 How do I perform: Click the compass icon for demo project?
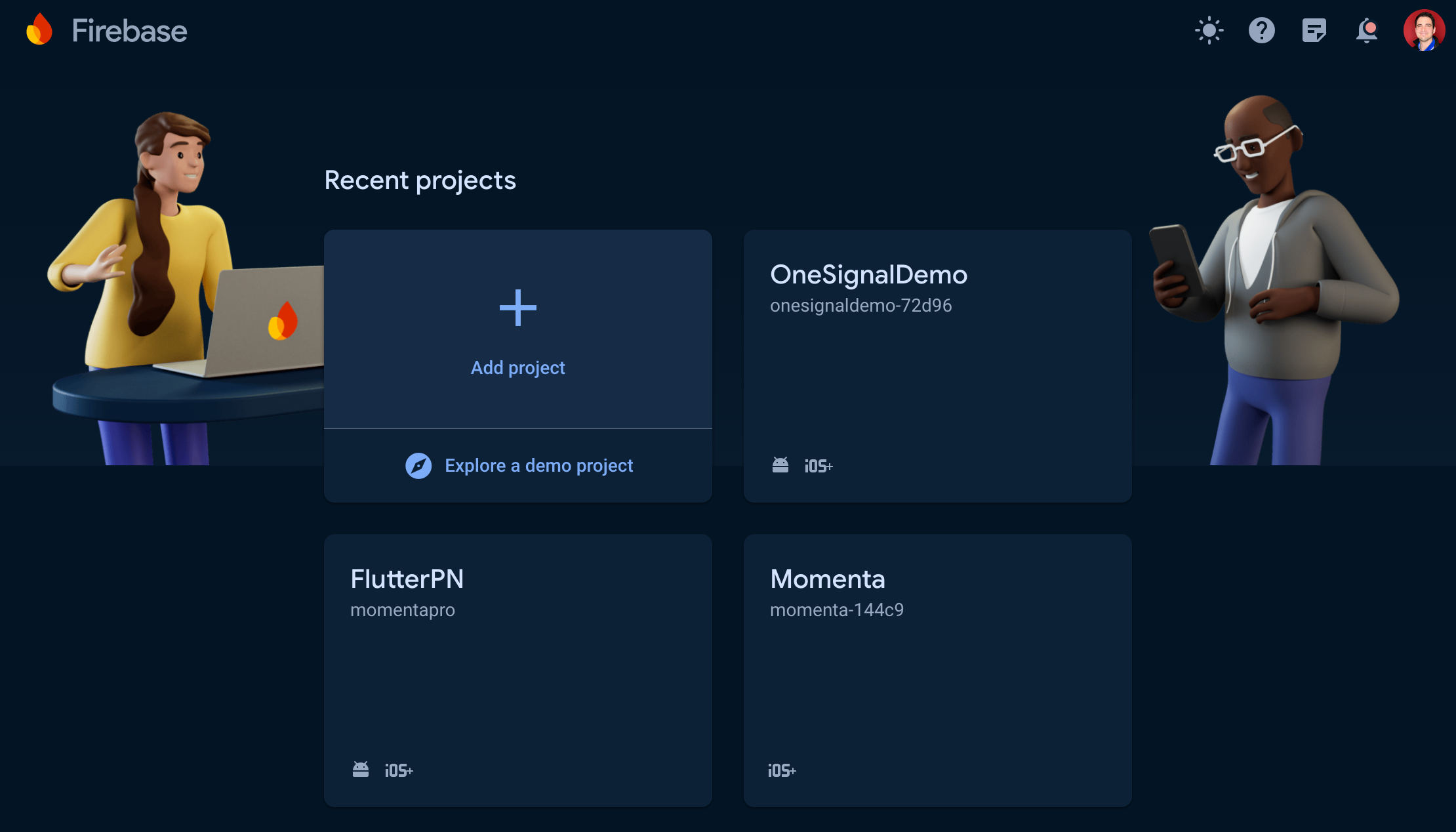pyautogui.click(x=418, y=466)
